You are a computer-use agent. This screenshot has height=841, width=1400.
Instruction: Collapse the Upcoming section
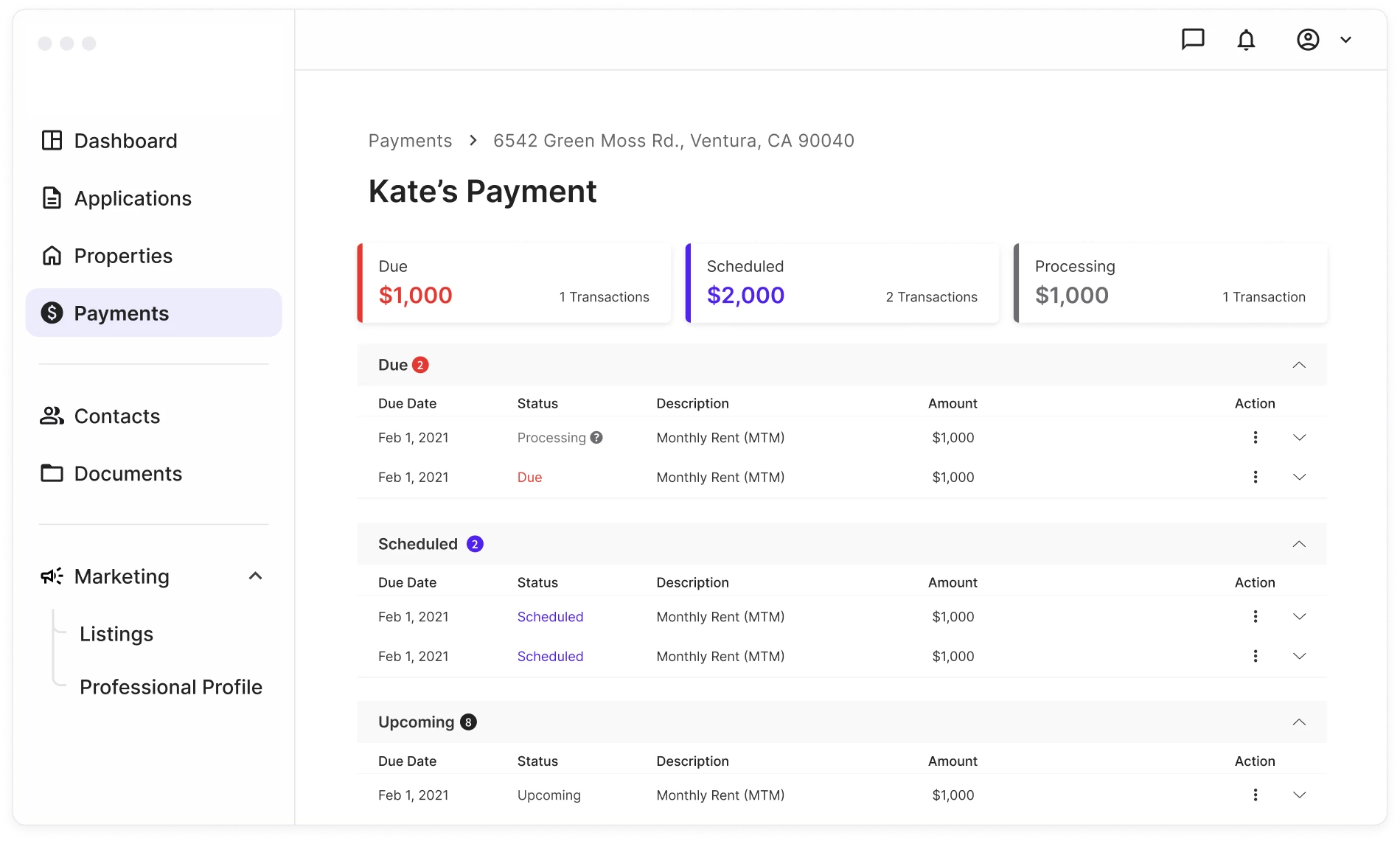(1299, 722)
